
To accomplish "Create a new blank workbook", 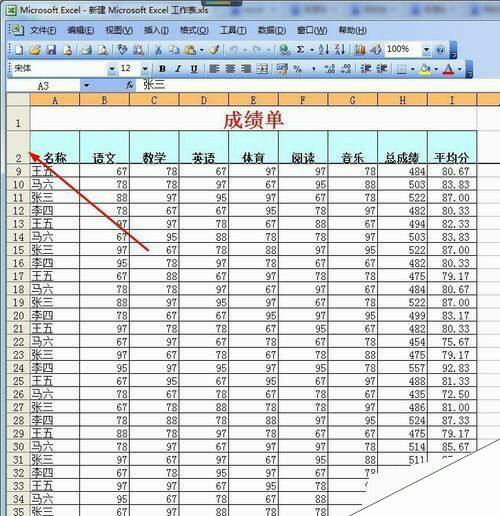I will tap(19, 50).
